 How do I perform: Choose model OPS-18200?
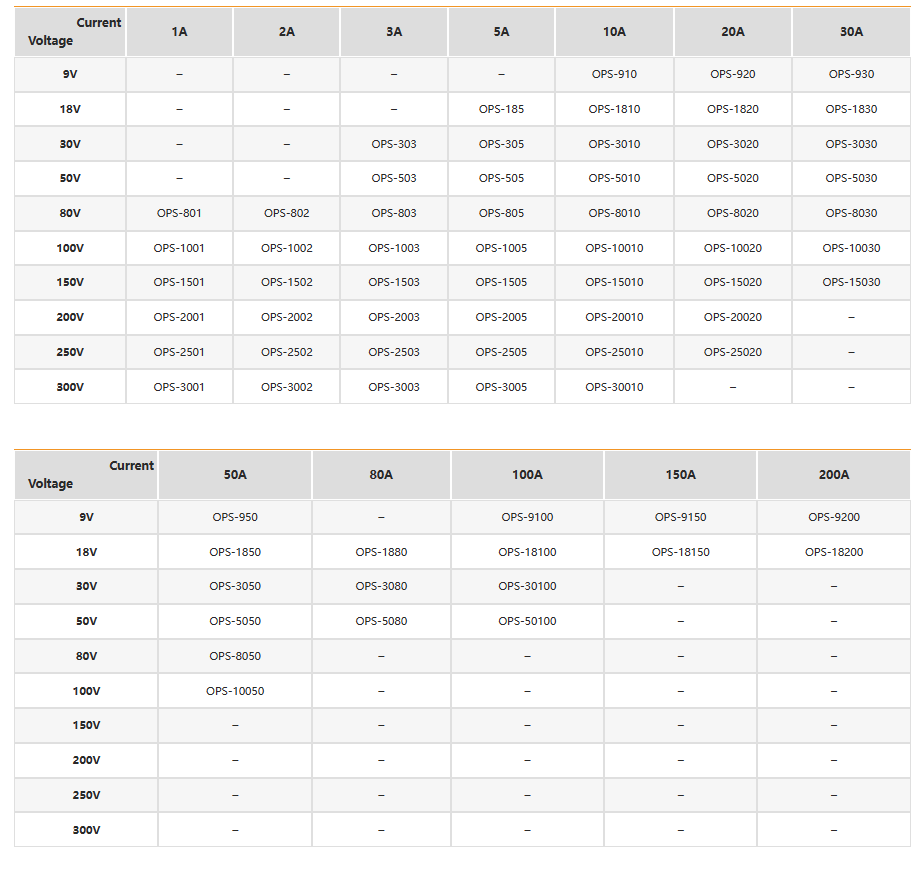pyautogui.click(x=833, y=552)
